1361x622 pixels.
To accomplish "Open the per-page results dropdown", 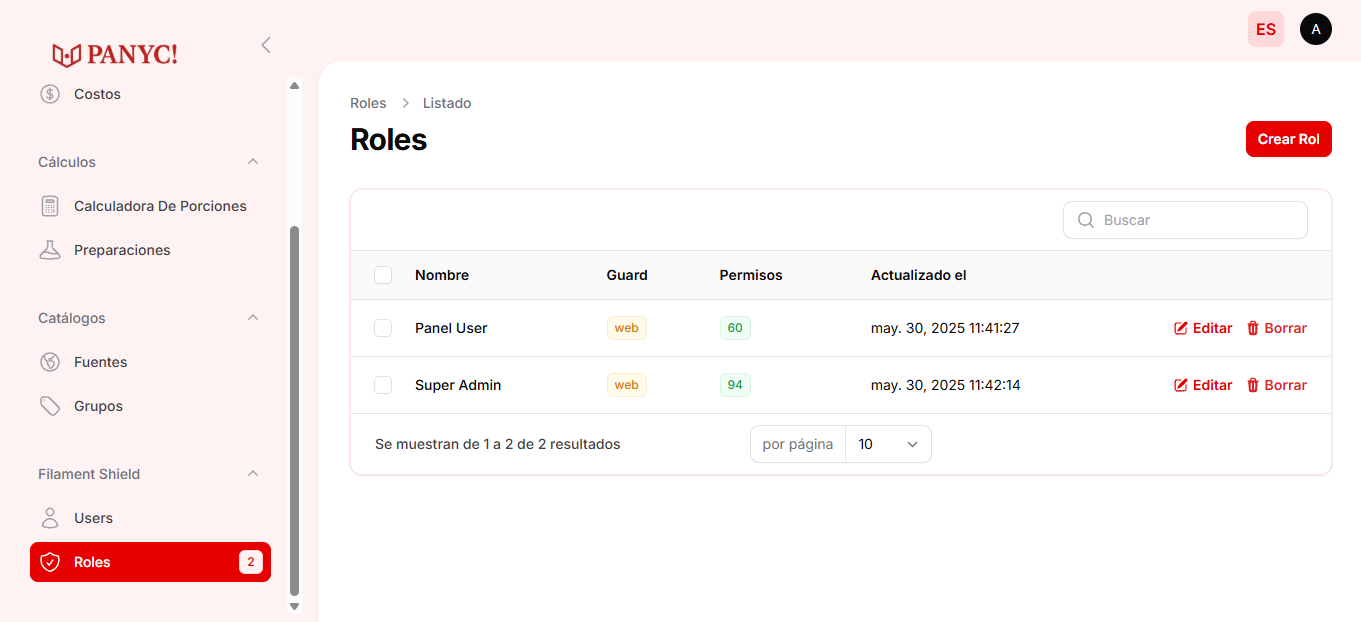I will [x=887, y=444].
